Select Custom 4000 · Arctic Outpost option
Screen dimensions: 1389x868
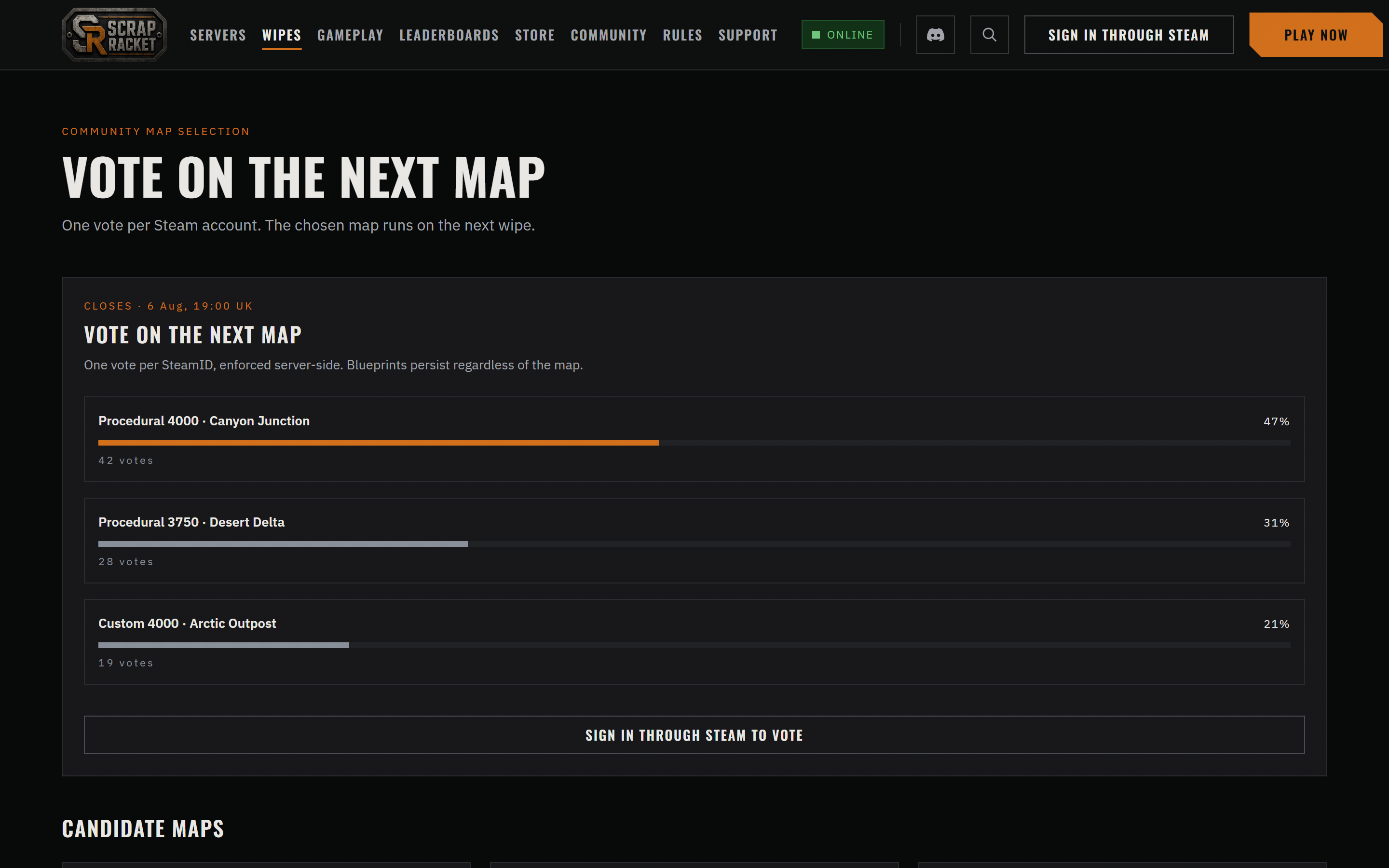tap(694, 642)
